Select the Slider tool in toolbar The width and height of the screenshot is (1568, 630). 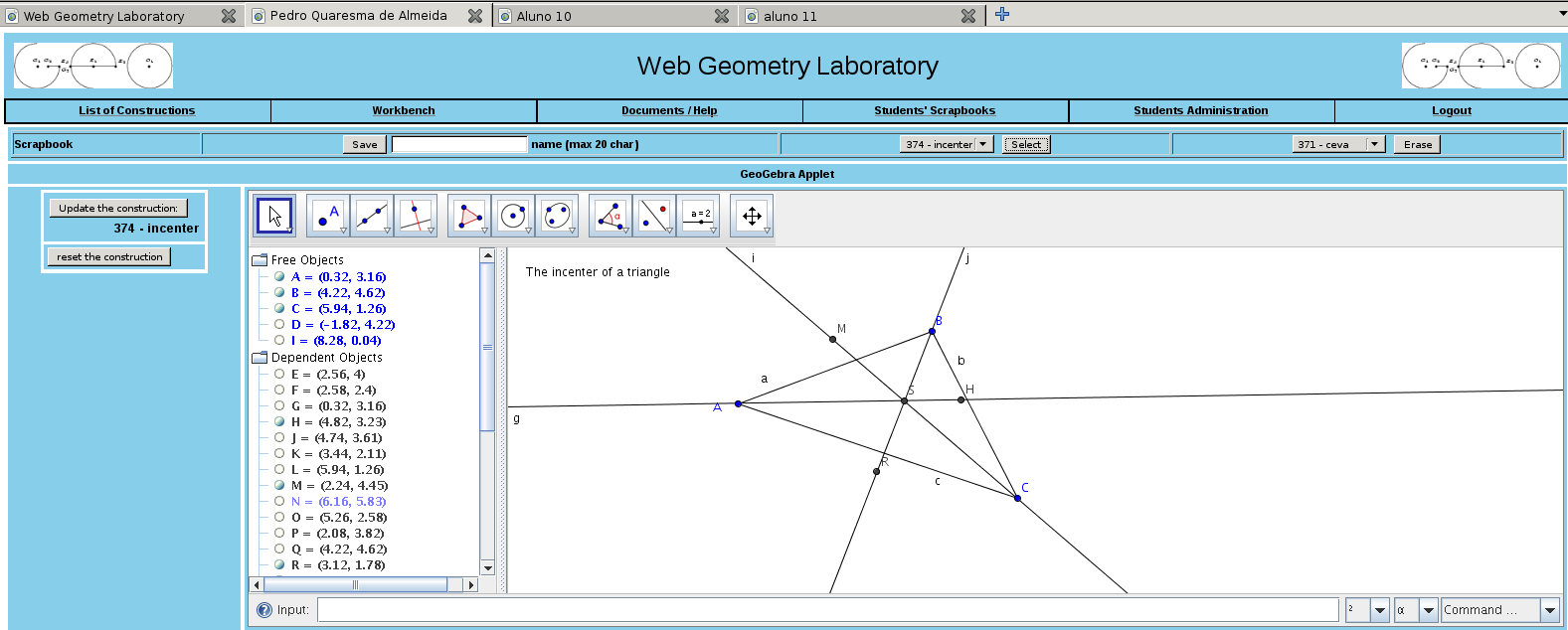click(x=700, y=216)
